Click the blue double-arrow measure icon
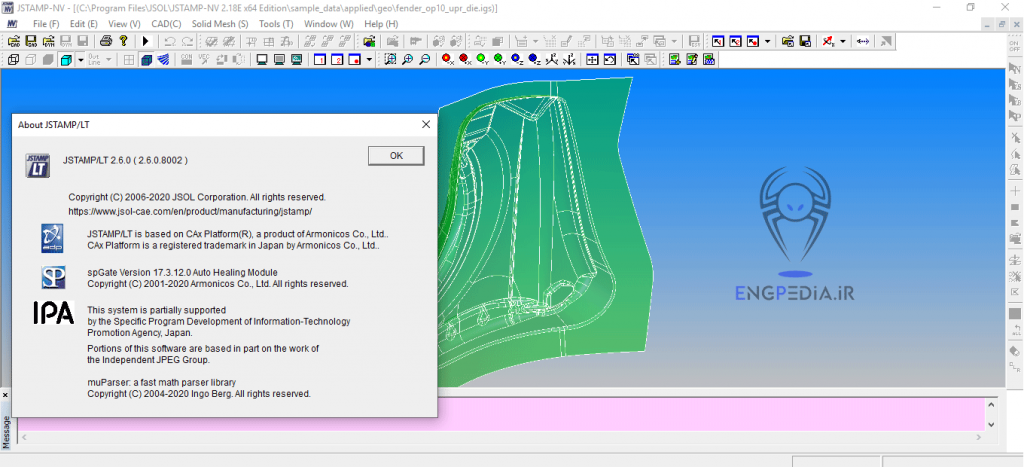Image resolution: width=1024 pixels, height=467 pixels. pyautogui.click(x=863, y=41)
